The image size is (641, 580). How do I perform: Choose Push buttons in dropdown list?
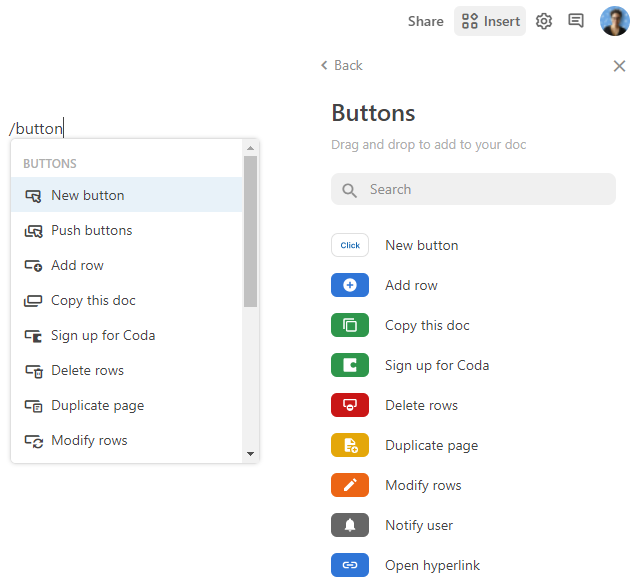(x=91, y=230)
